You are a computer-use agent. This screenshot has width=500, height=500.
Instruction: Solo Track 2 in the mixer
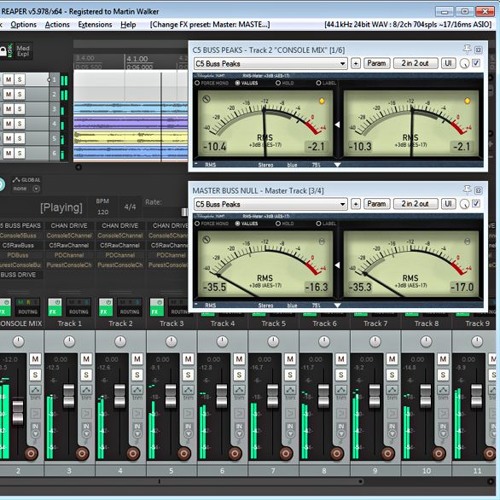tap(137, 375)
